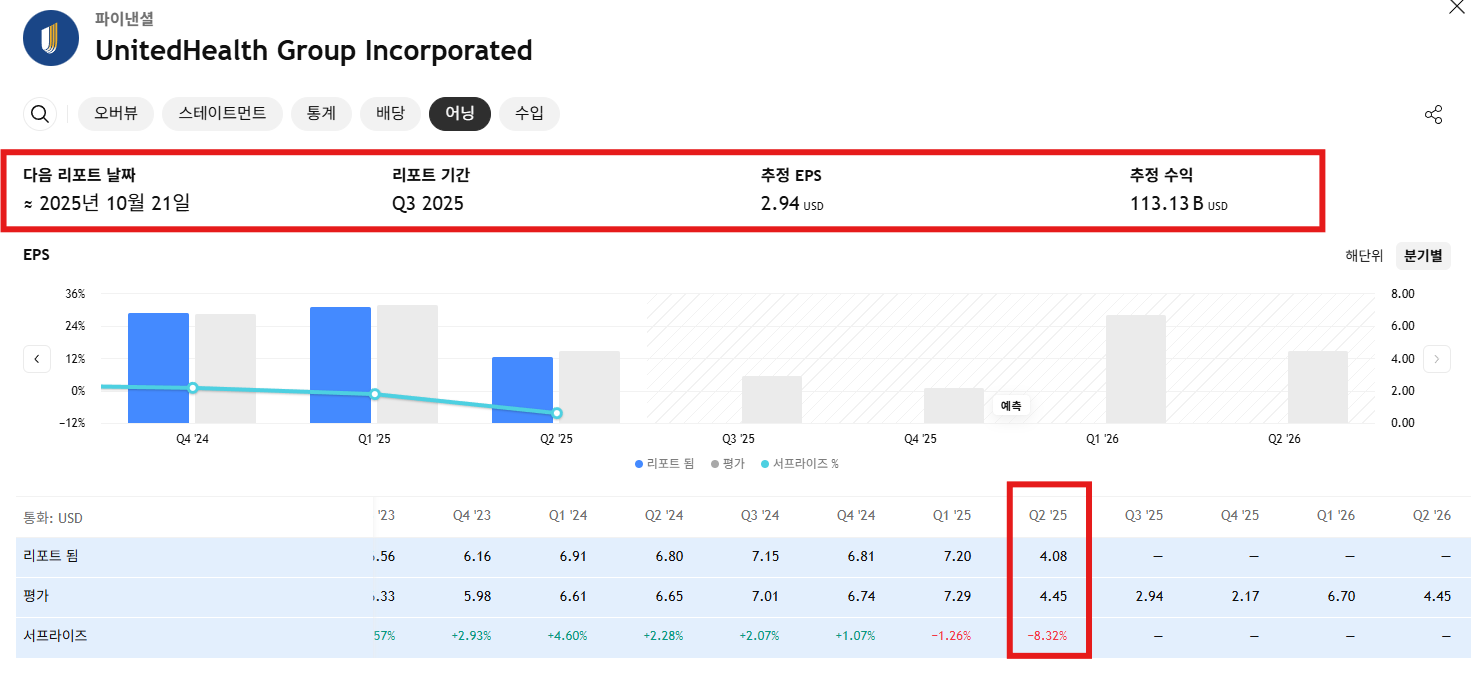Click the 예측 forecast label
1477x679 pixels.
pyautogui.click(x=1011, y=406)
